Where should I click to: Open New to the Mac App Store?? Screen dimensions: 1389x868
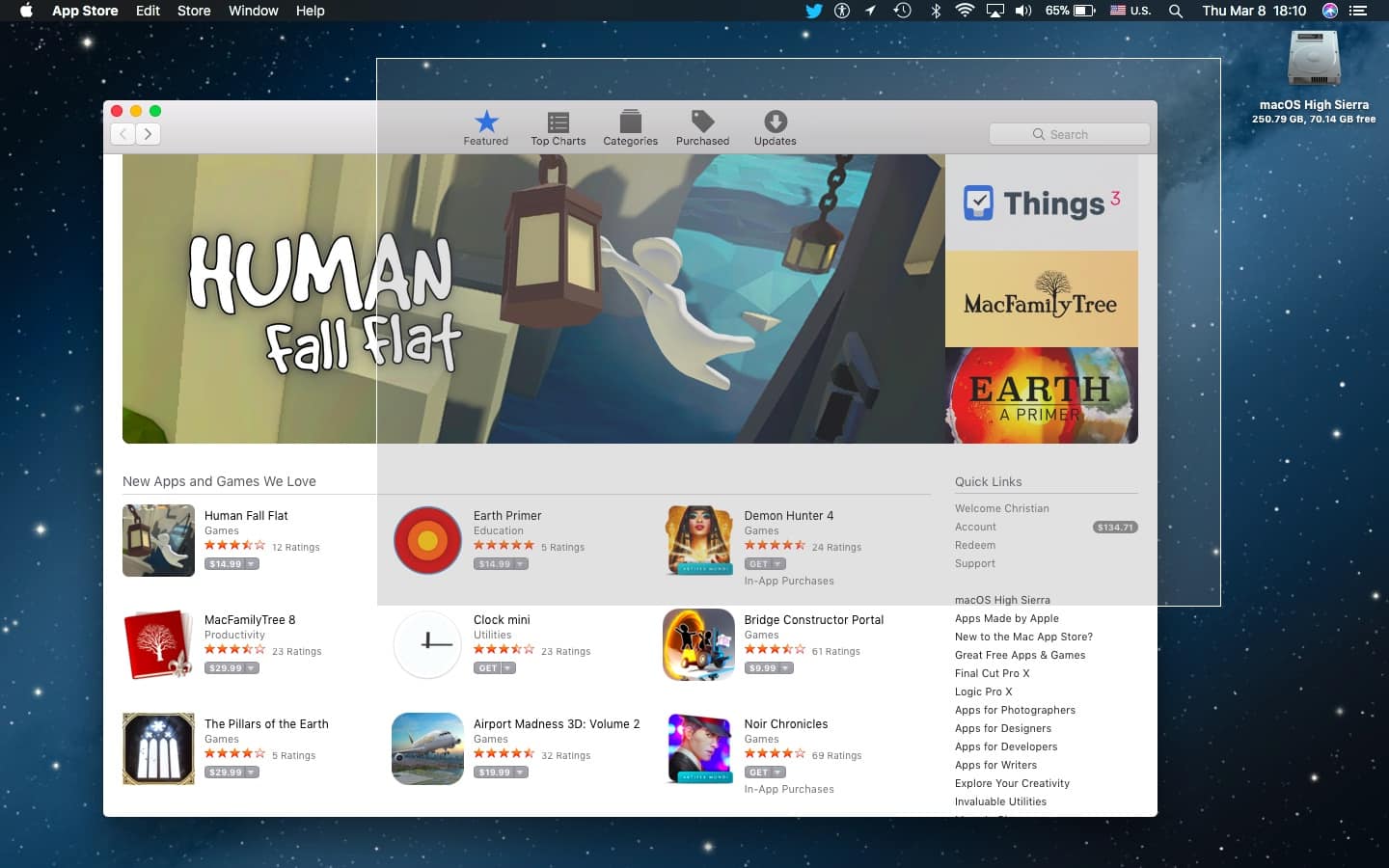[1023, 637]
